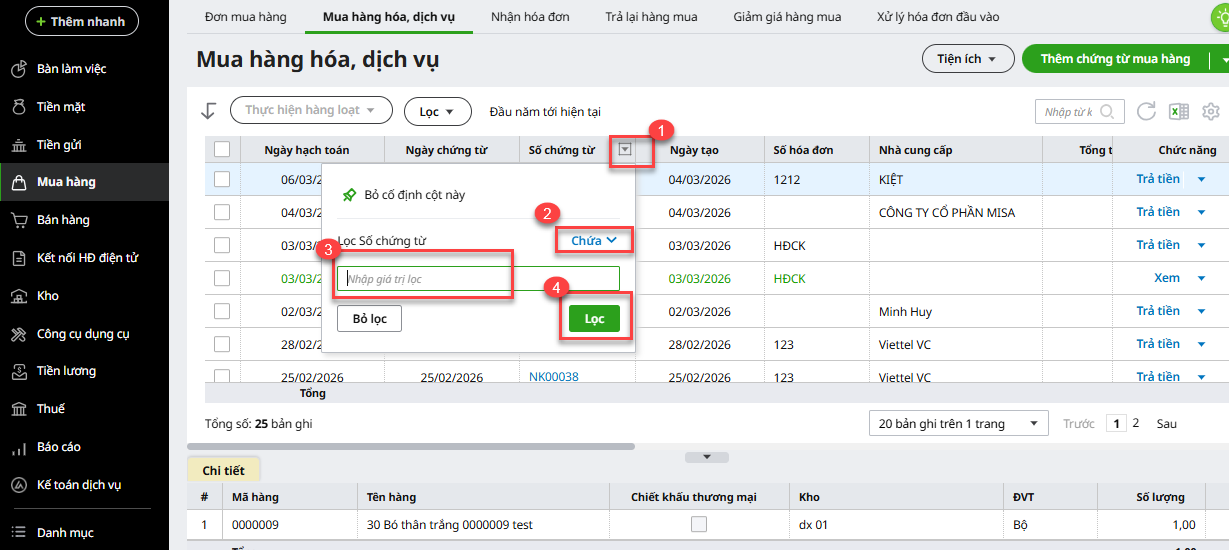The width and height of the screenshot is (1229, 550).
Task: Click the filter value input field
Action: [478, 278]
